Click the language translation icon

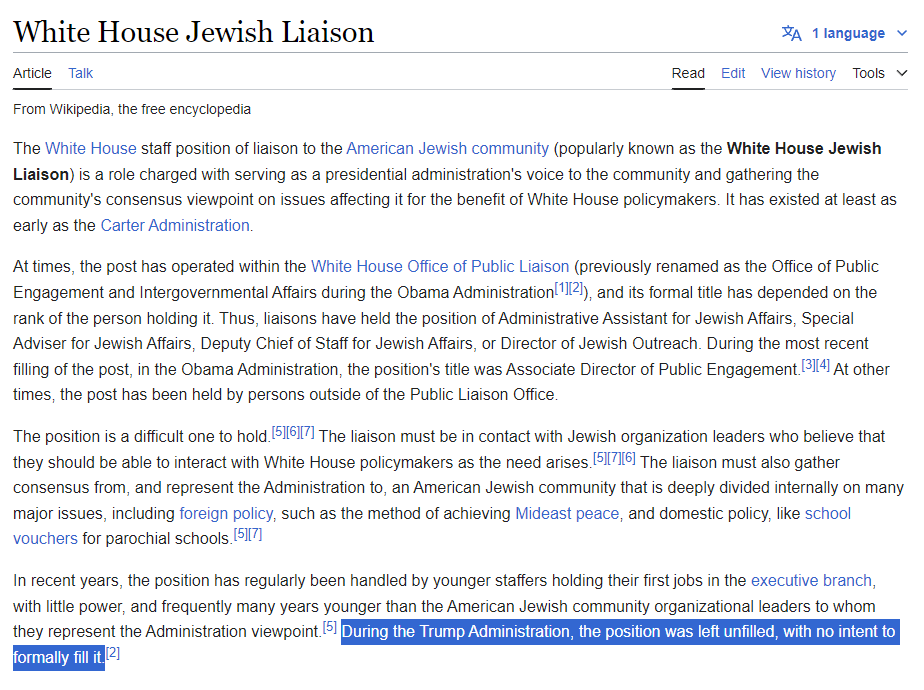click(791, 33)
